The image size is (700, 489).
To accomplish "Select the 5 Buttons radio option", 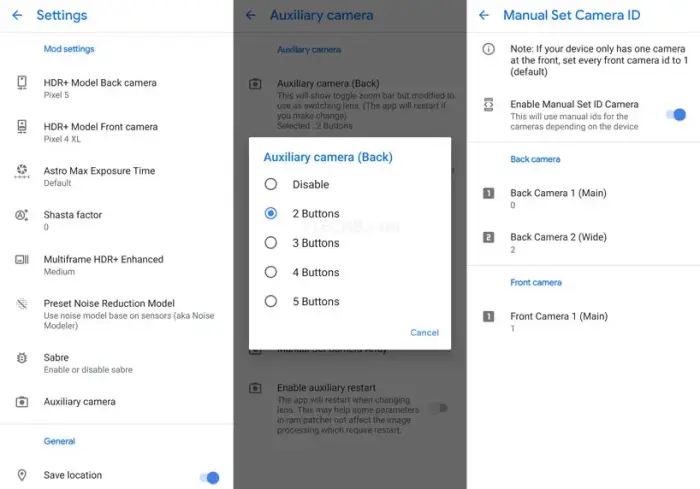I will [x=271, y=301].
